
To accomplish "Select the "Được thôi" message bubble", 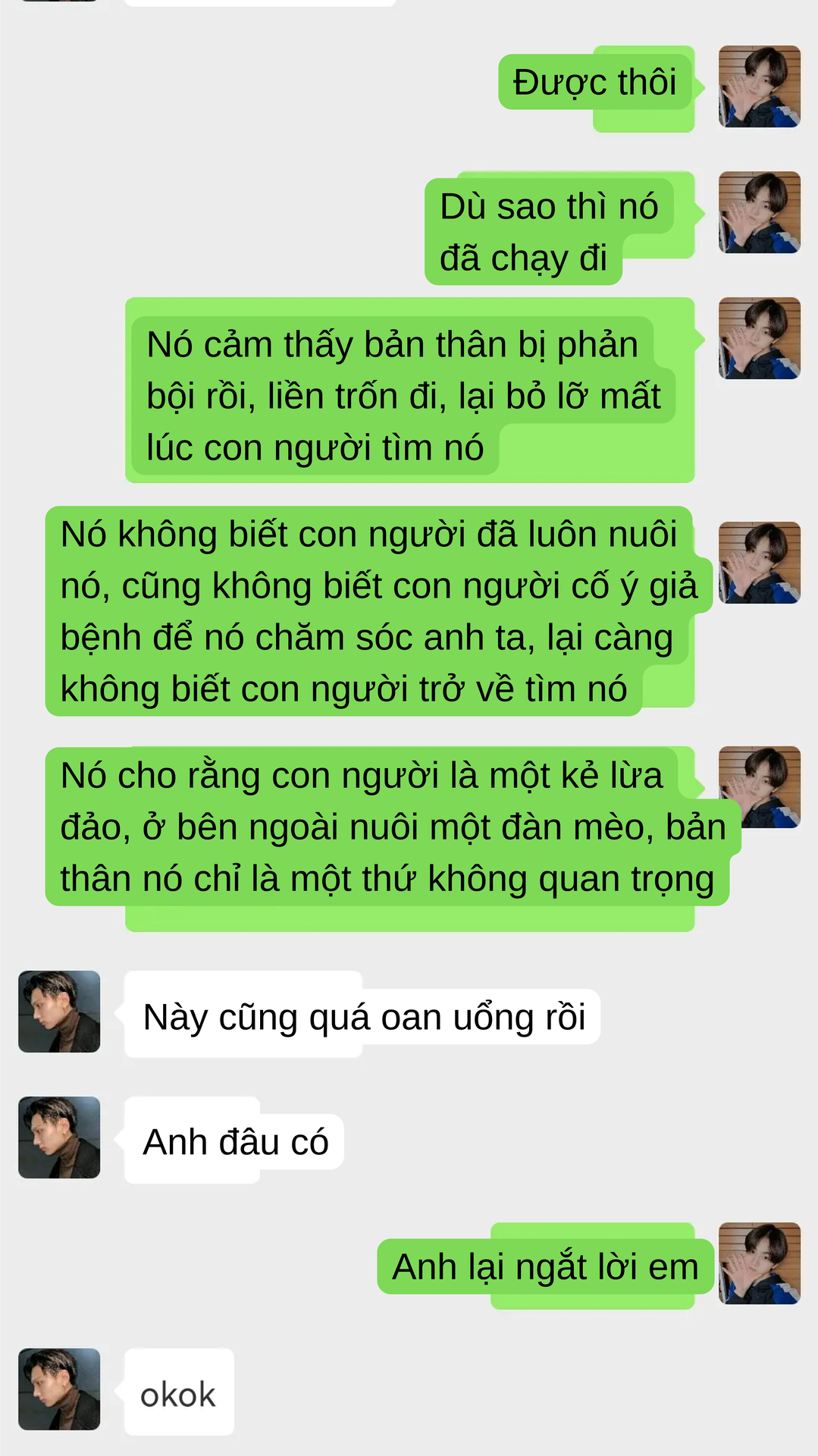I will tap(597, 88).
